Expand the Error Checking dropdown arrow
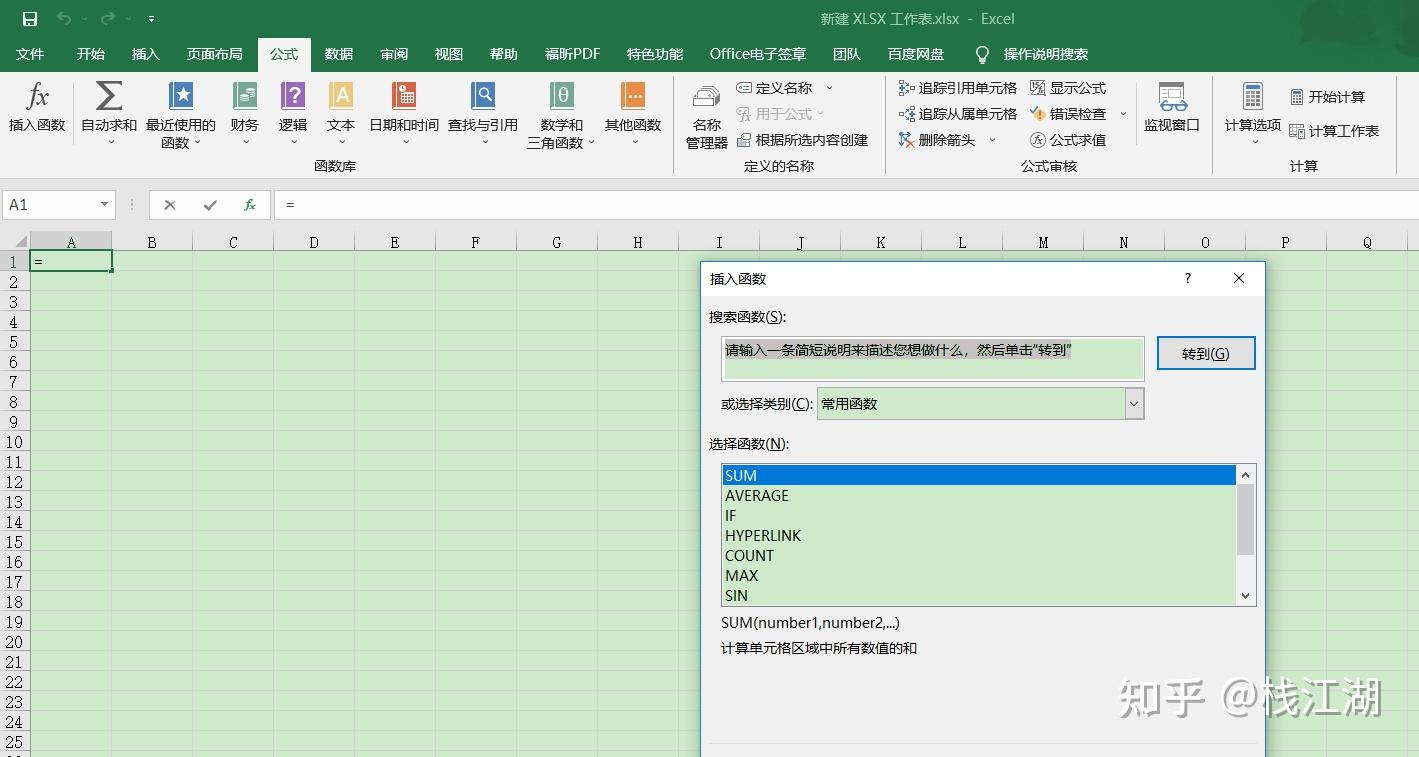Image resolution: width=1419 pixels, height=757 pixels. point(1123,114)
